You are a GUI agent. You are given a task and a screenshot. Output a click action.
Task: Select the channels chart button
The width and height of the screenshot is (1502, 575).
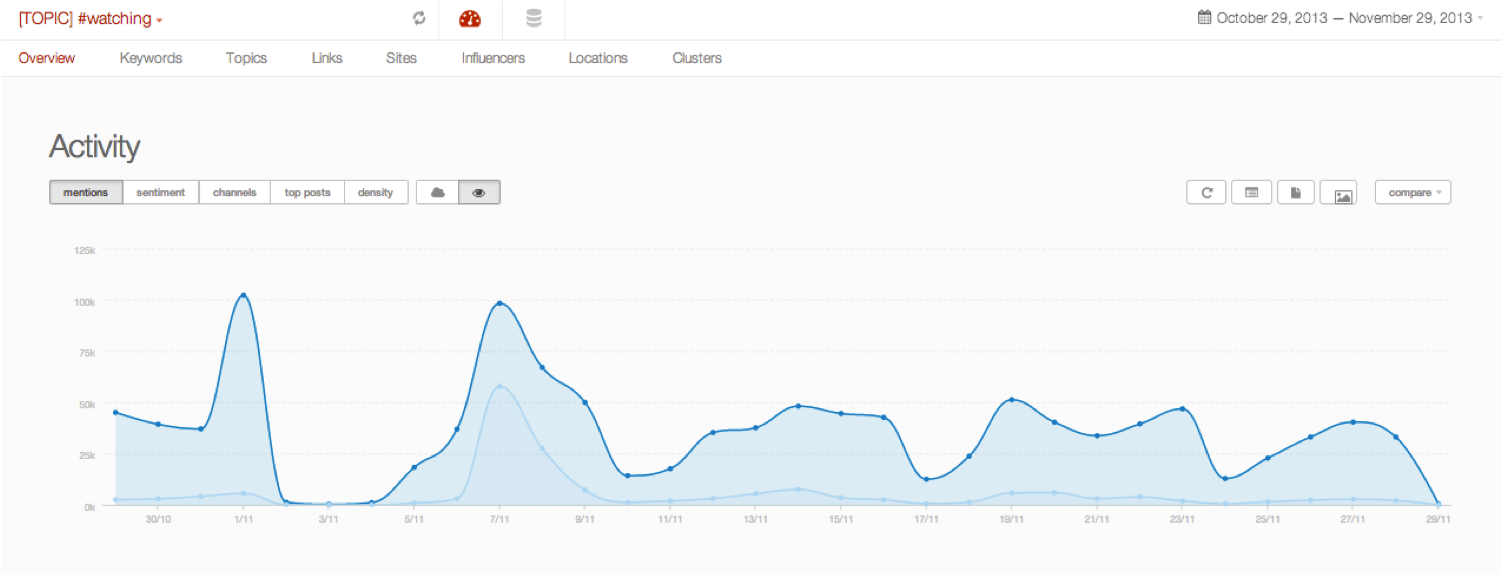tap(235, 192)
